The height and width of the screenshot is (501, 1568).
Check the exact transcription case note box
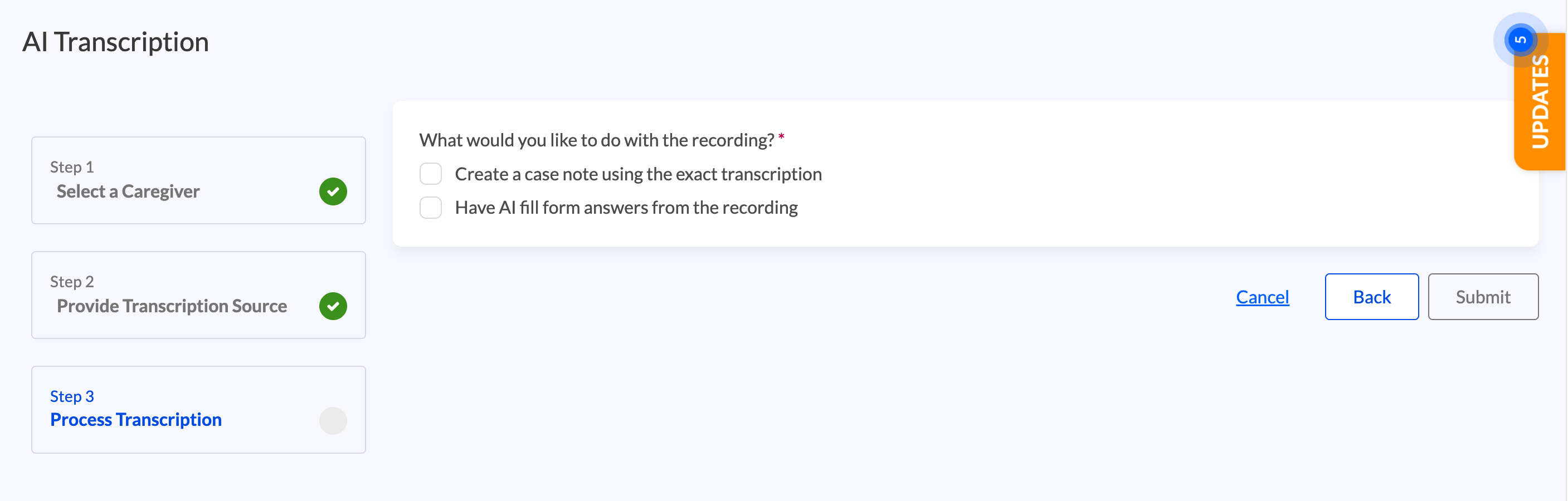(x=430, y=174)
